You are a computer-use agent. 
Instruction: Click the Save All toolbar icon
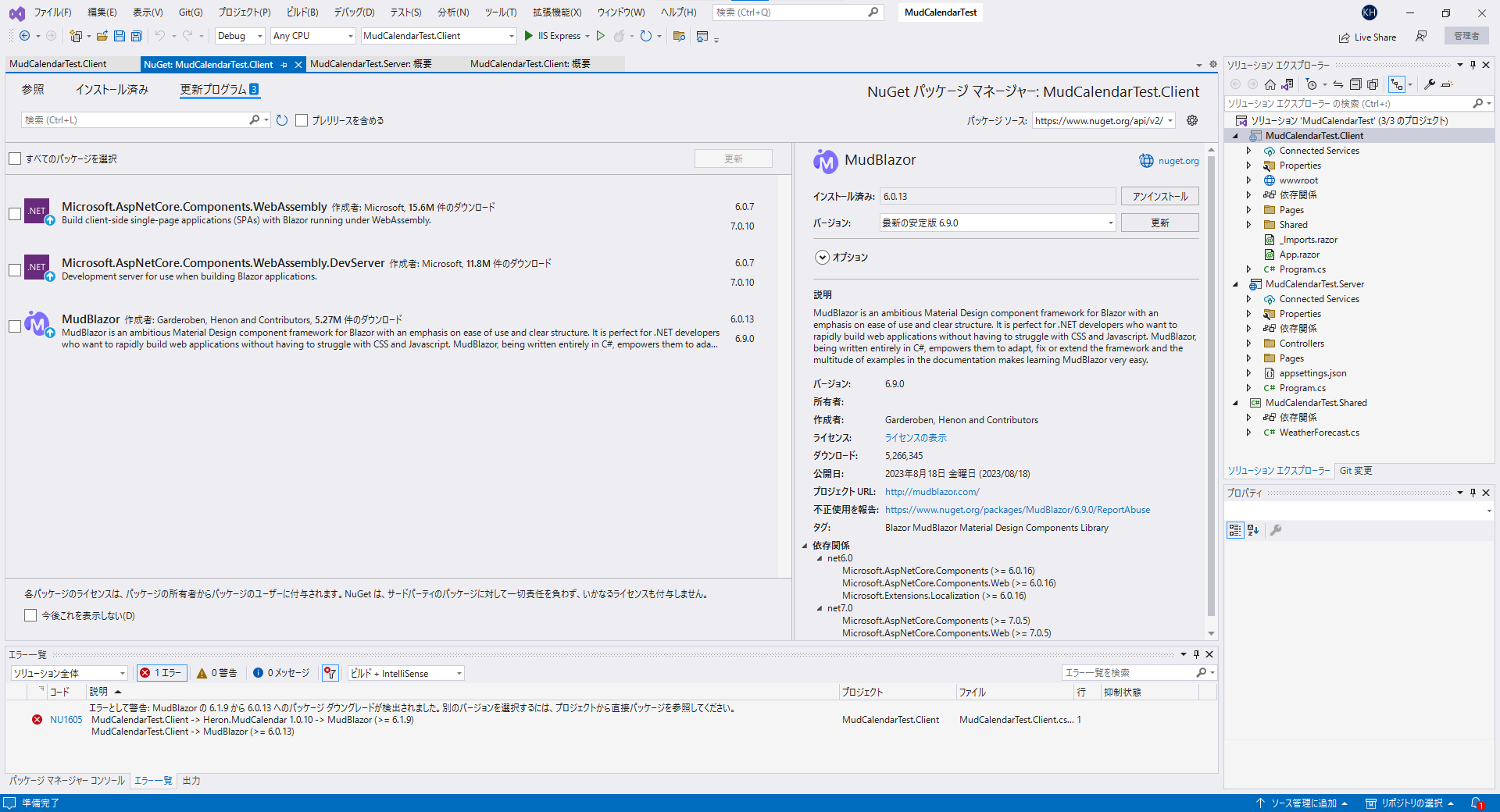point(137,36)
